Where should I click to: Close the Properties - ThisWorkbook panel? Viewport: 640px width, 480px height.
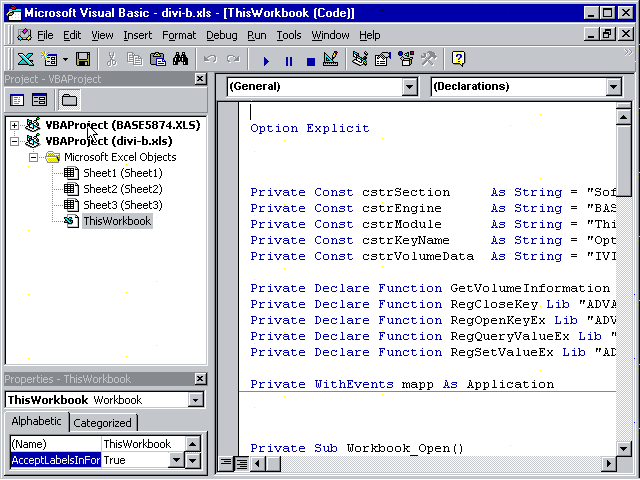[200, 379]
